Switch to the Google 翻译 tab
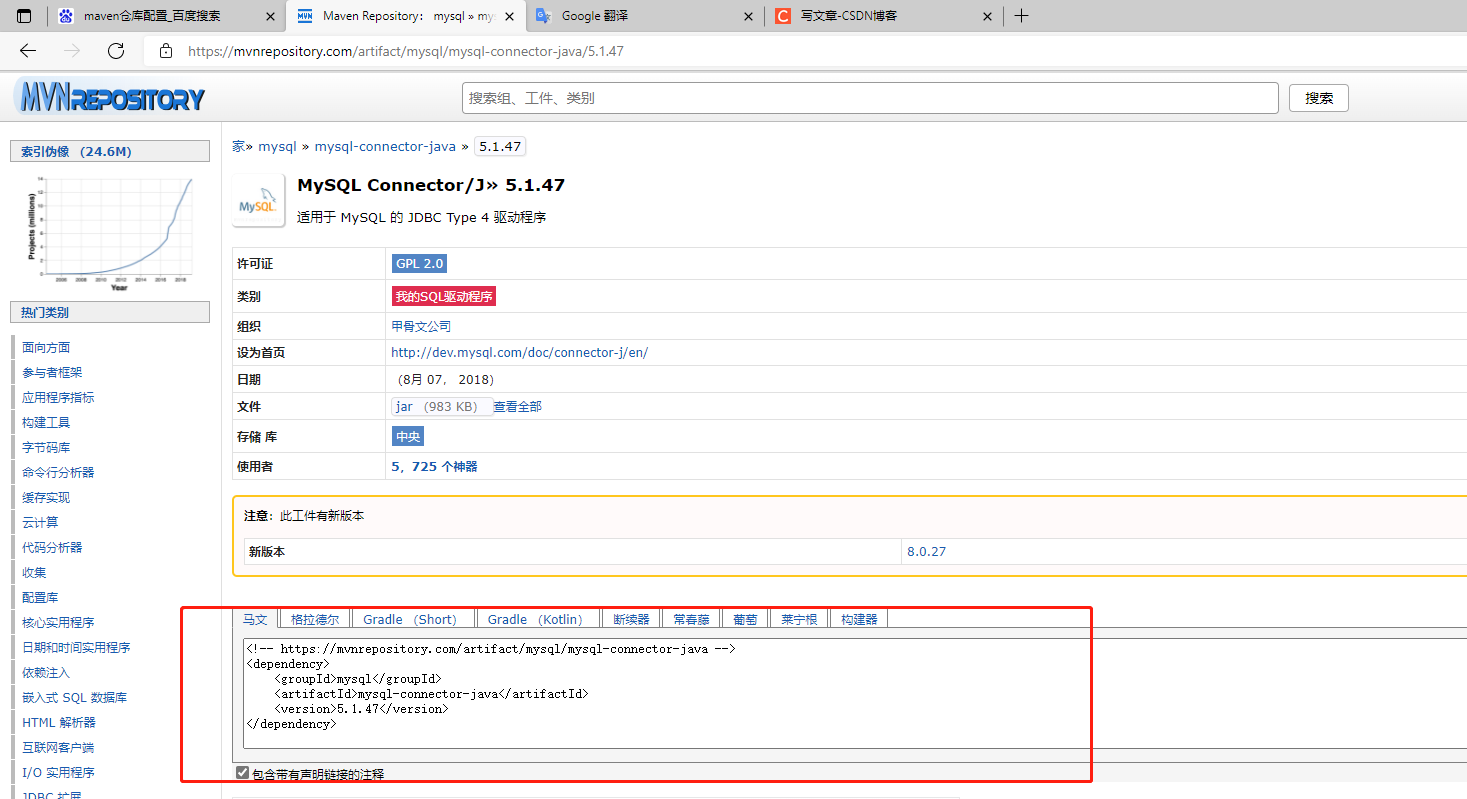This screenshot has width=1467, height=799. (645, 16)
